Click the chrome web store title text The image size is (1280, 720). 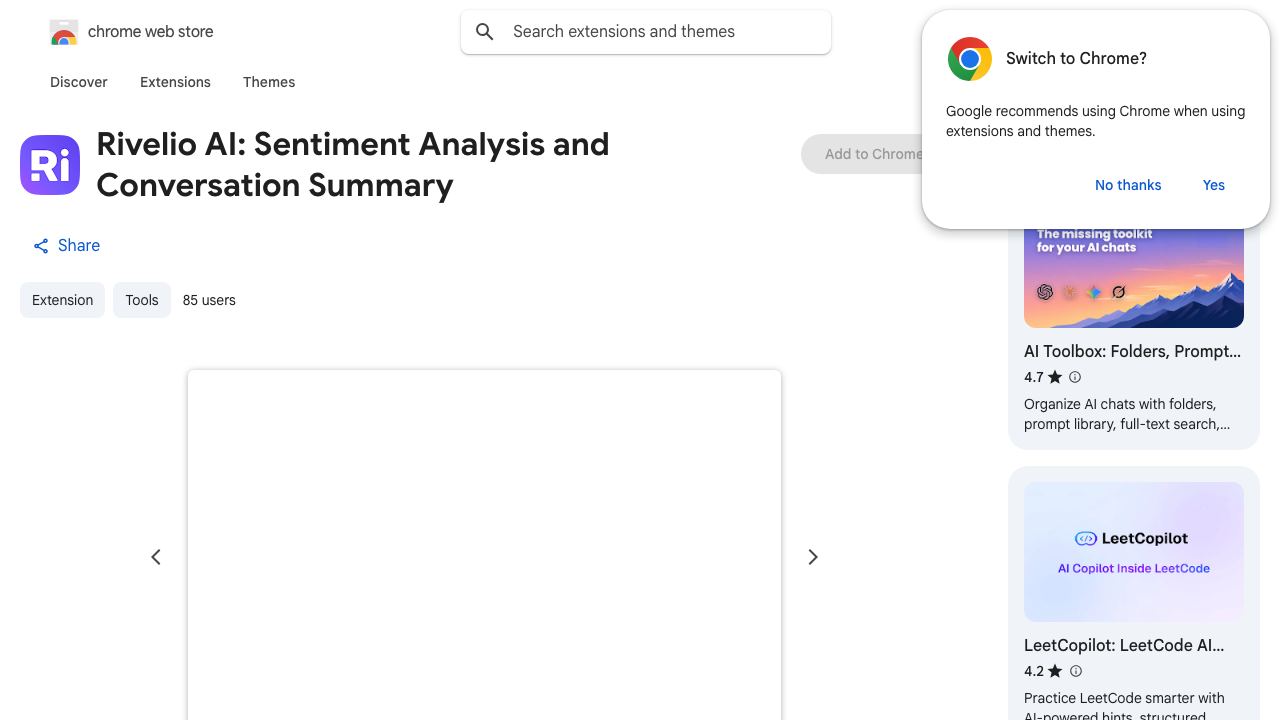(x=151, y=32)
